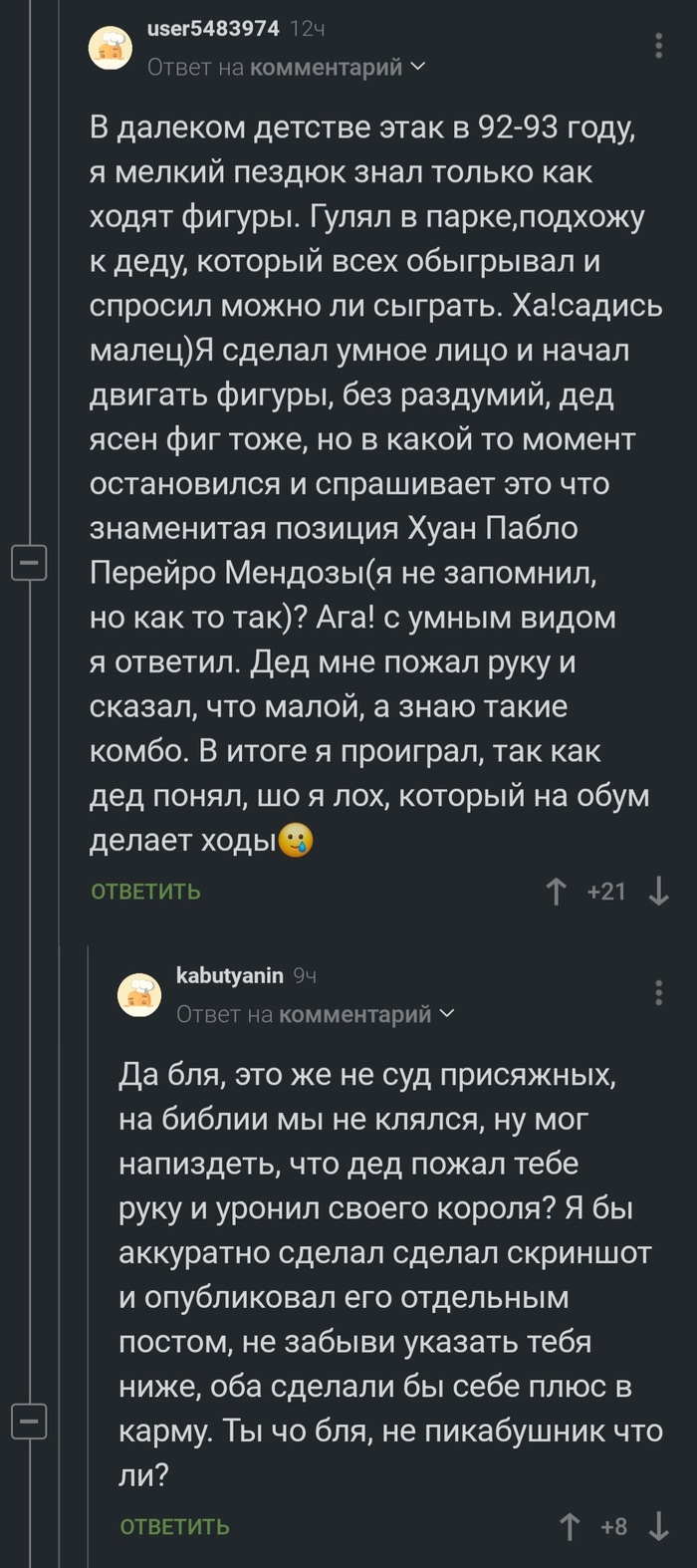
Task: Collapse user5483974's comment thread
Action: (x=30, y=562)
